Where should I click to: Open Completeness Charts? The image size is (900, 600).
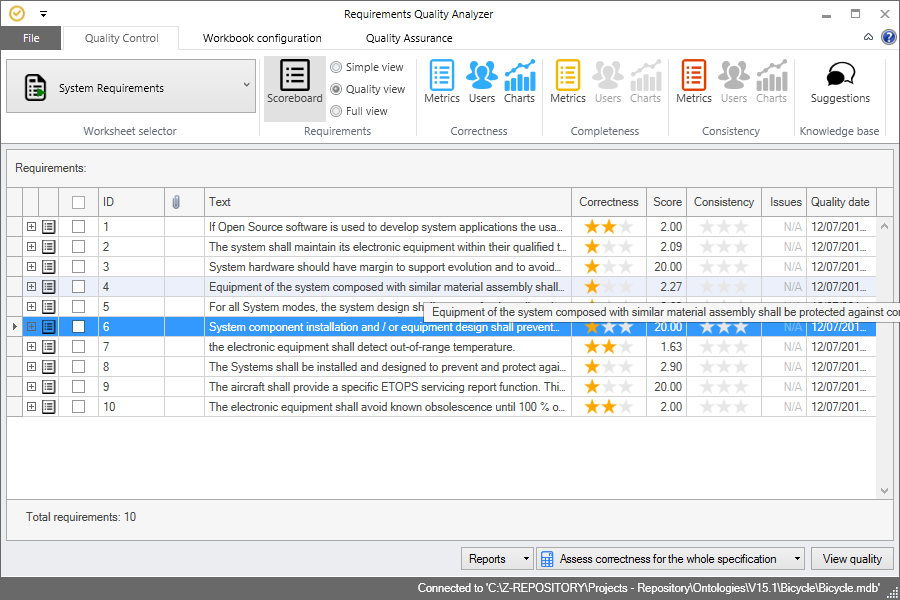point(645,82)
